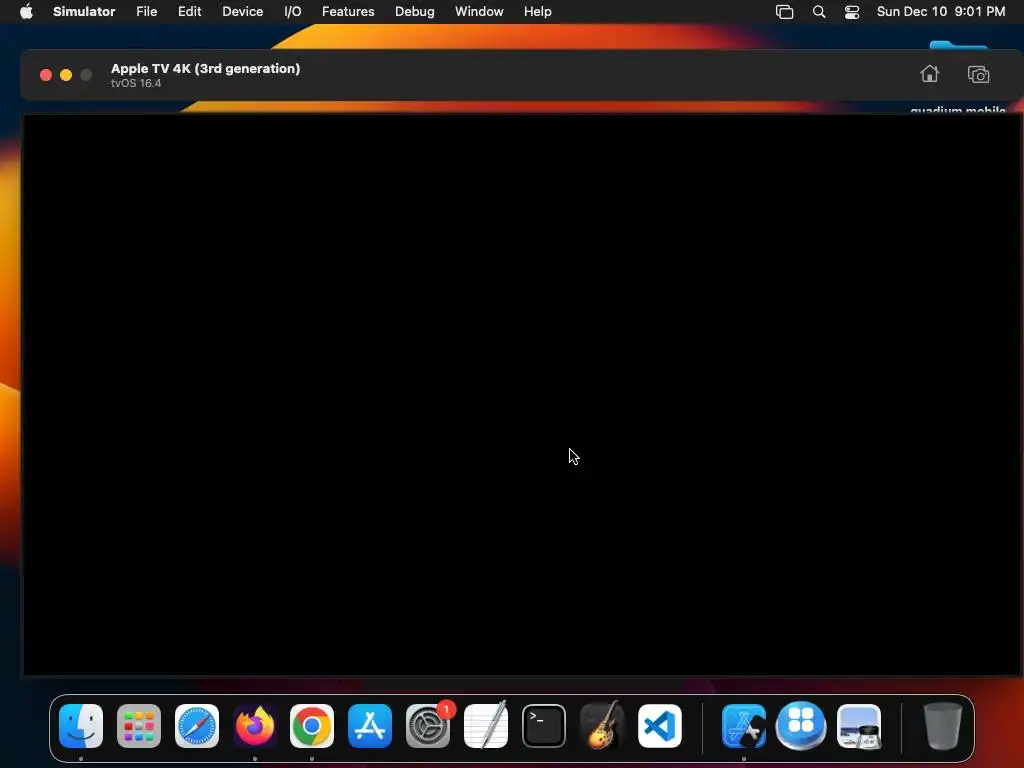This screenshot has height=768, width=1024.
Task: Click the tvOS 16.4 subtitle text
Action: [x=136, y=84]
